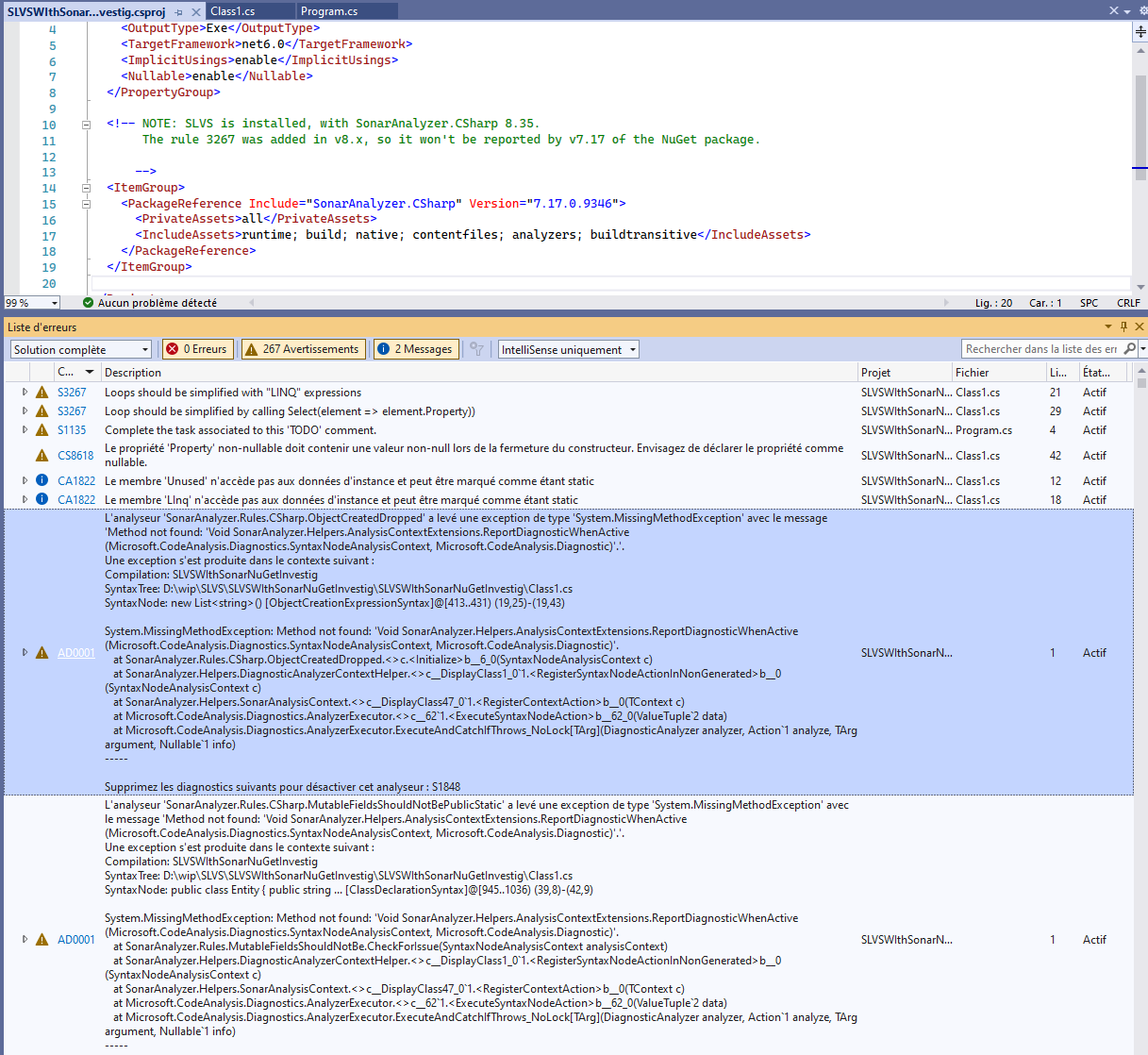Click the warning triangle beside the CS8618 entry
This screenshot has width=1148, height=1055.
tap(41, 455)
